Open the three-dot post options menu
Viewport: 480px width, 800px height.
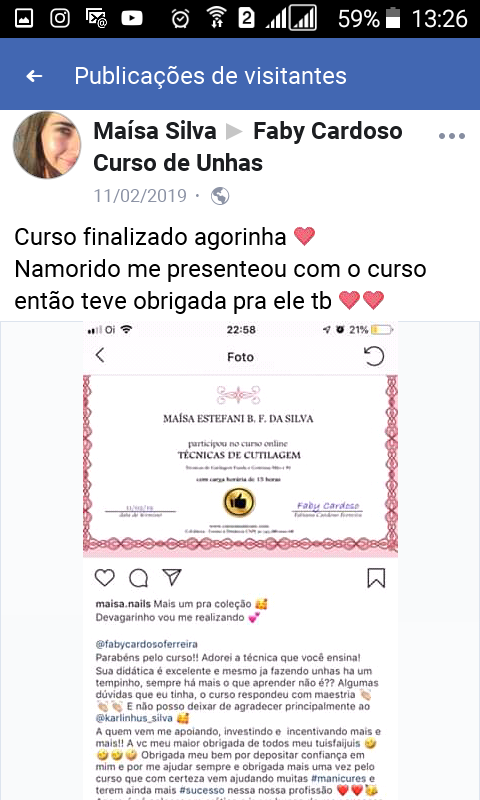452,136
